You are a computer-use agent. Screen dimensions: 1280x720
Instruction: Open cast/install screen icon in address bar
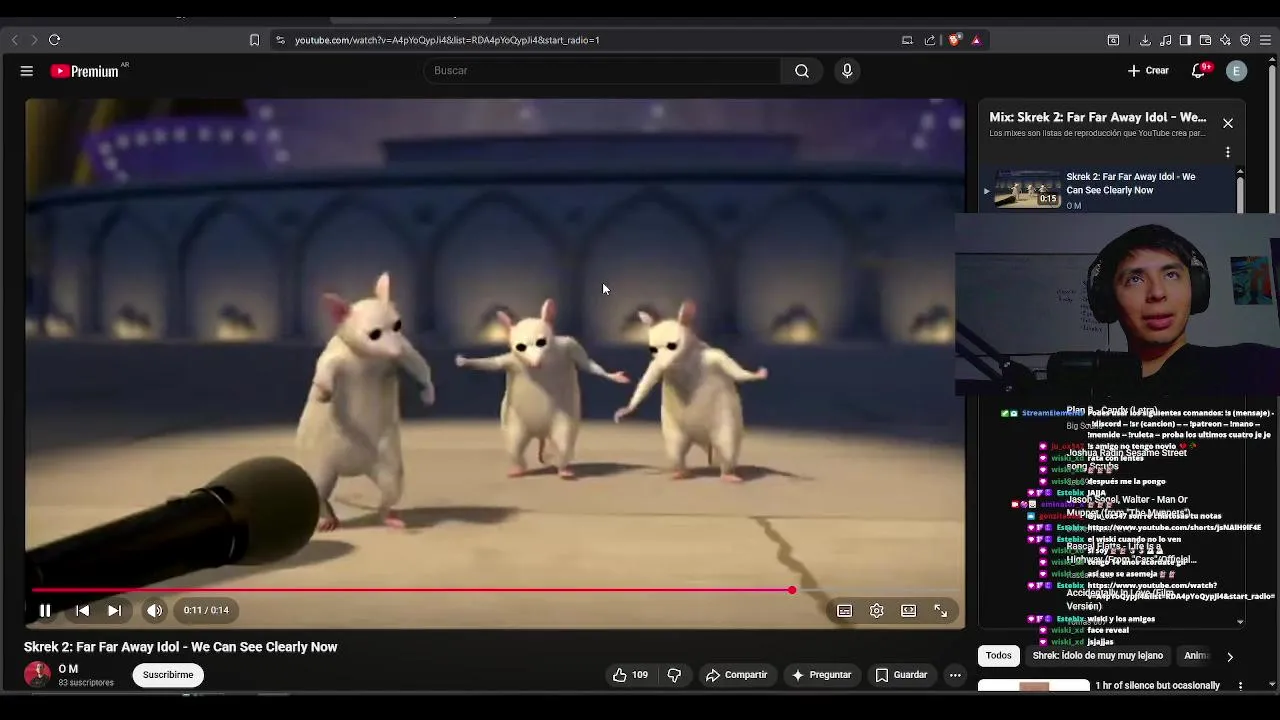click(x=907, y=40)
